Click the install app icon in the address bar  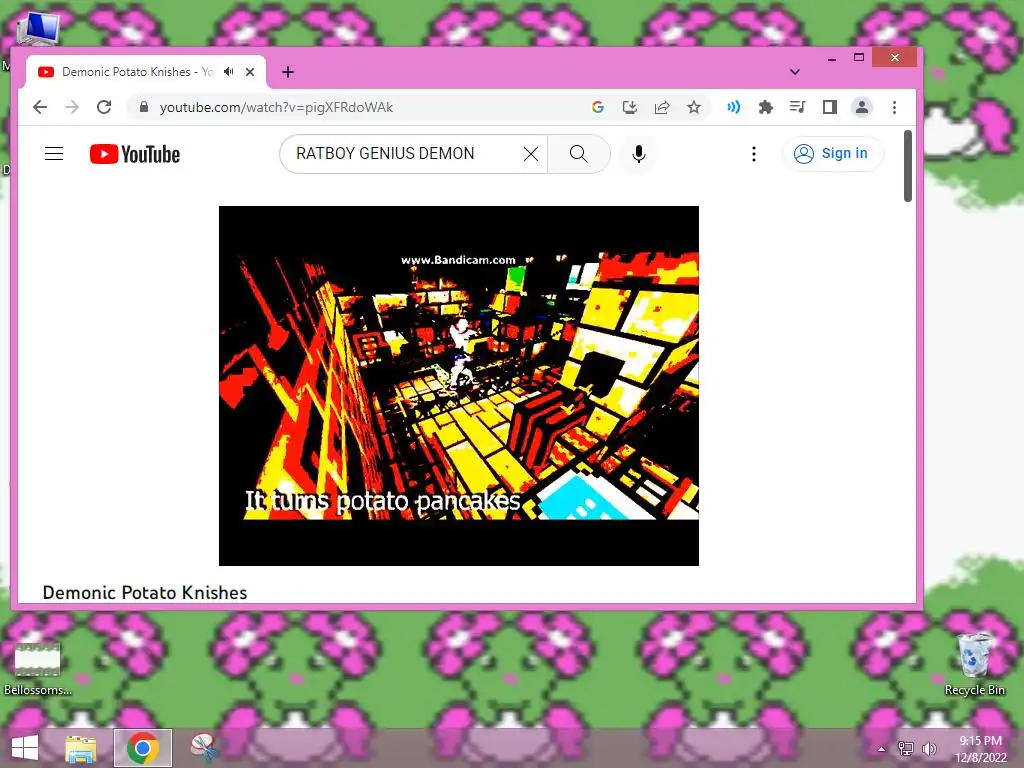[x=630, y=107]
